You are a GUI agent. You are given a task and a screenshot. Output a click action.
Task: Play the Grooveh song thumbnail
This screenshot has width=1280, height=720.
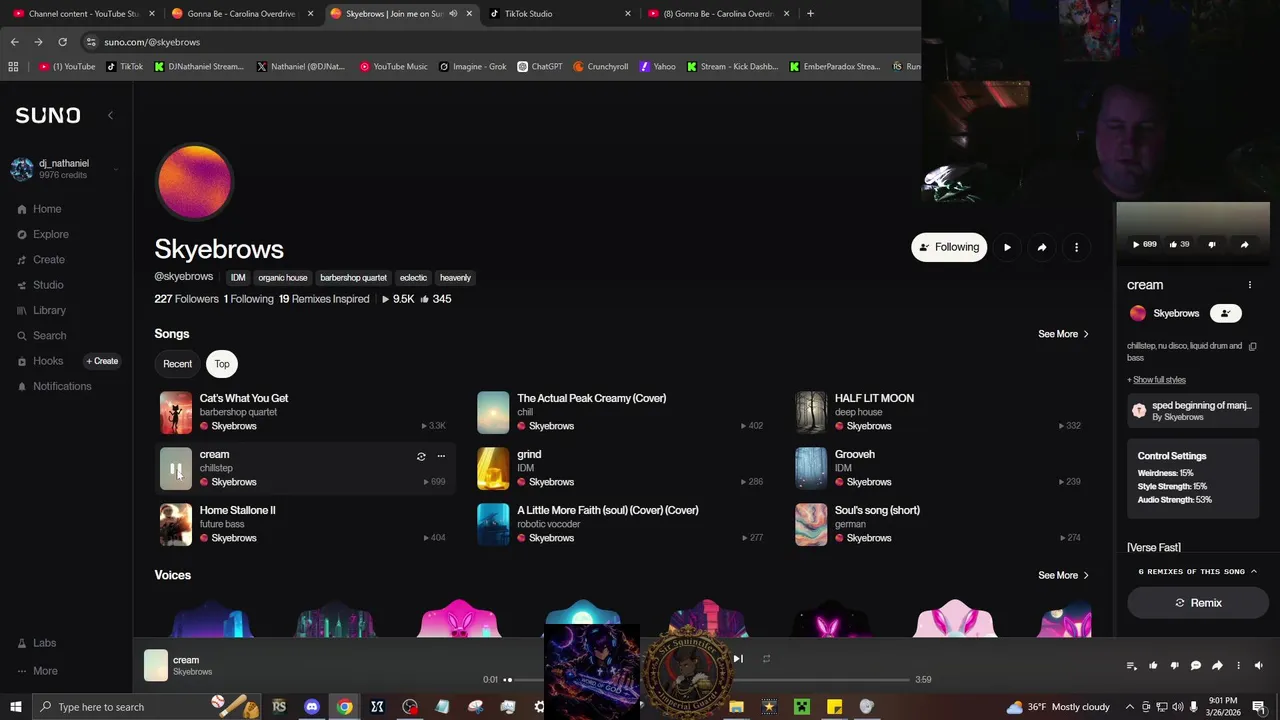(x=811, y=469)
